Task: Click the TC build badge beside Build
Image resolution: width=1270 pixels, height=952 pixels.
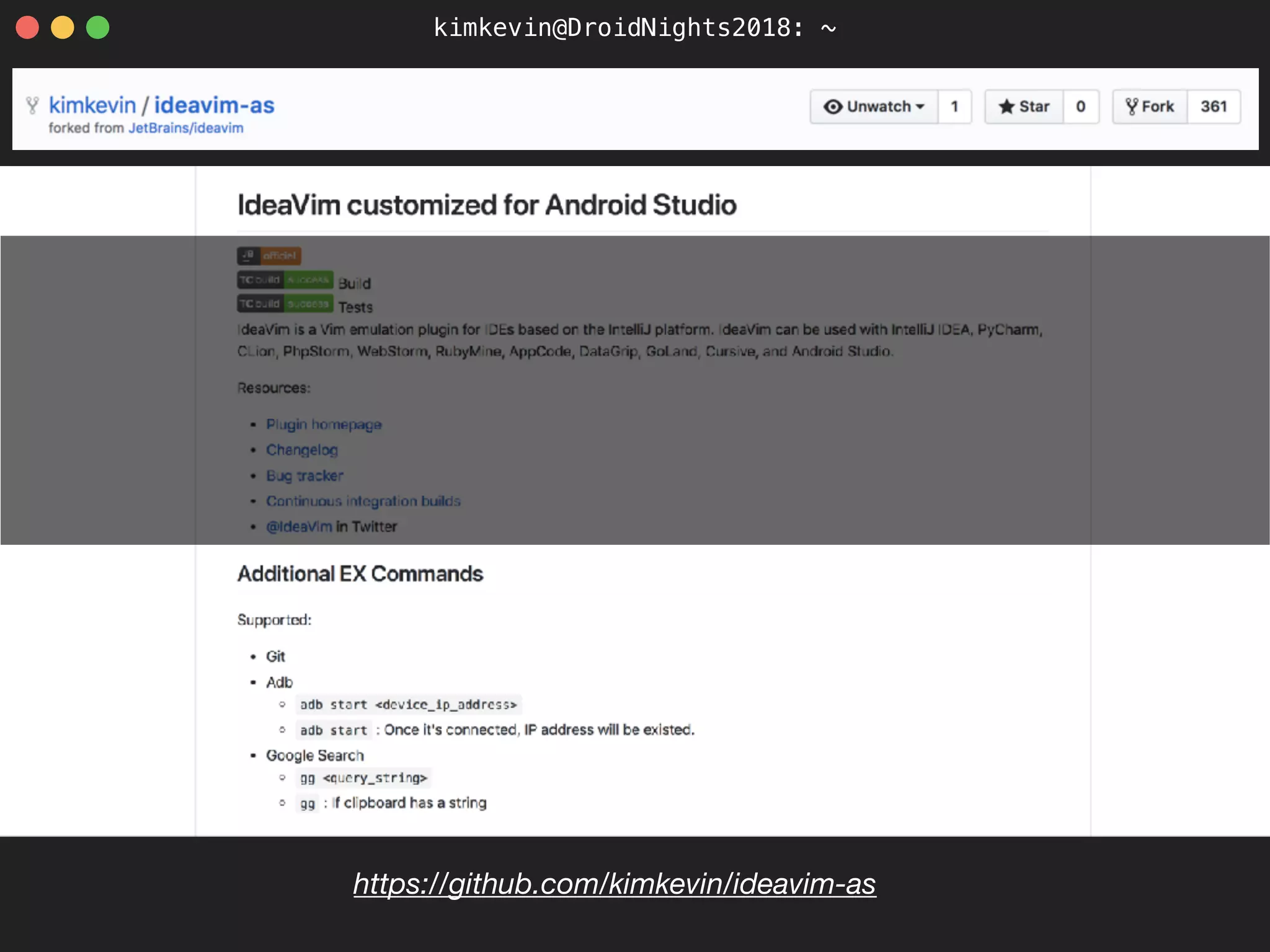Action: point(285,280)
